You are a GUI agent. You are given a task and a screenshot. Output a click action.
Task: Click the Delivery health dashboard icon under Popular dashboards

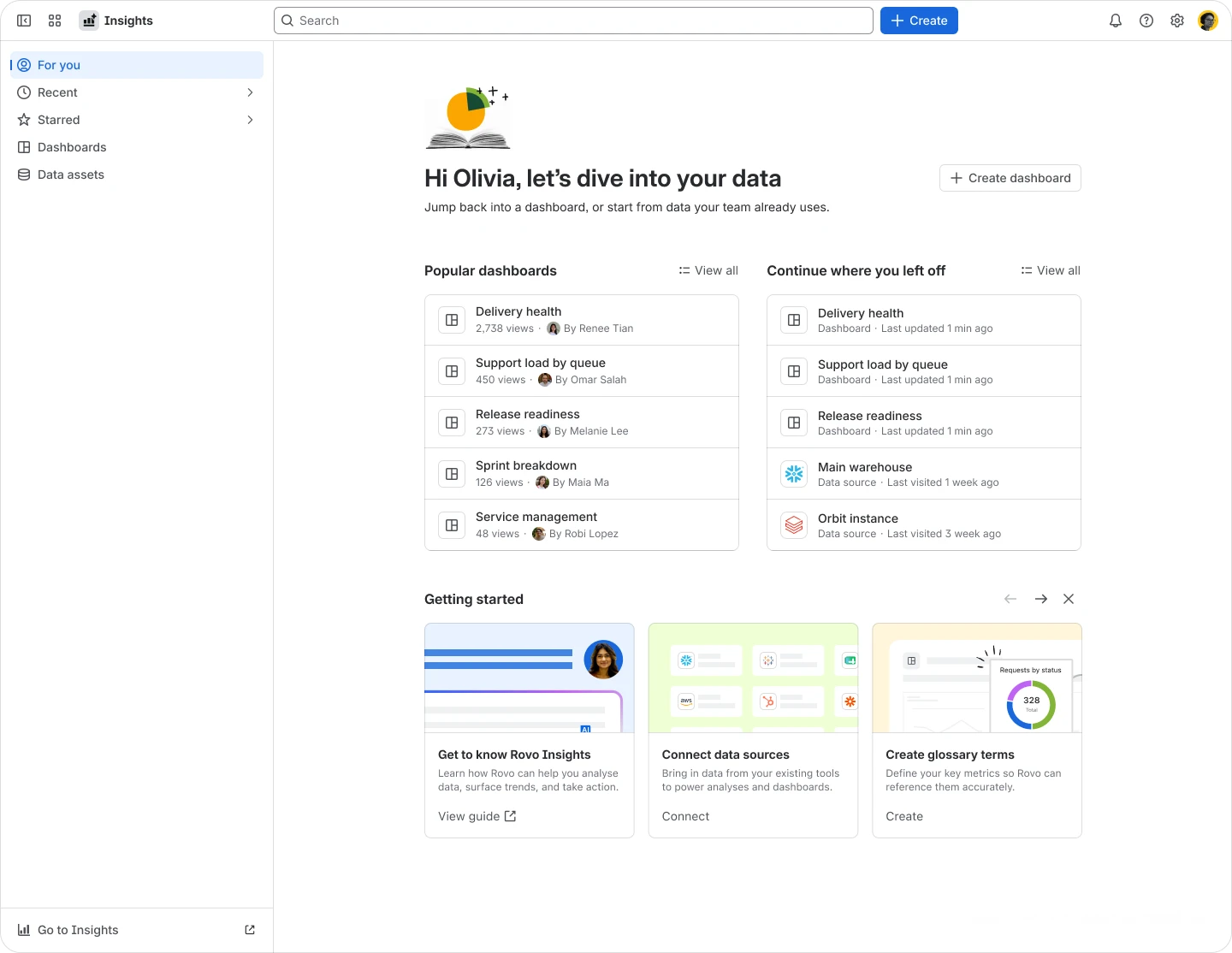[x=452, y=320]
